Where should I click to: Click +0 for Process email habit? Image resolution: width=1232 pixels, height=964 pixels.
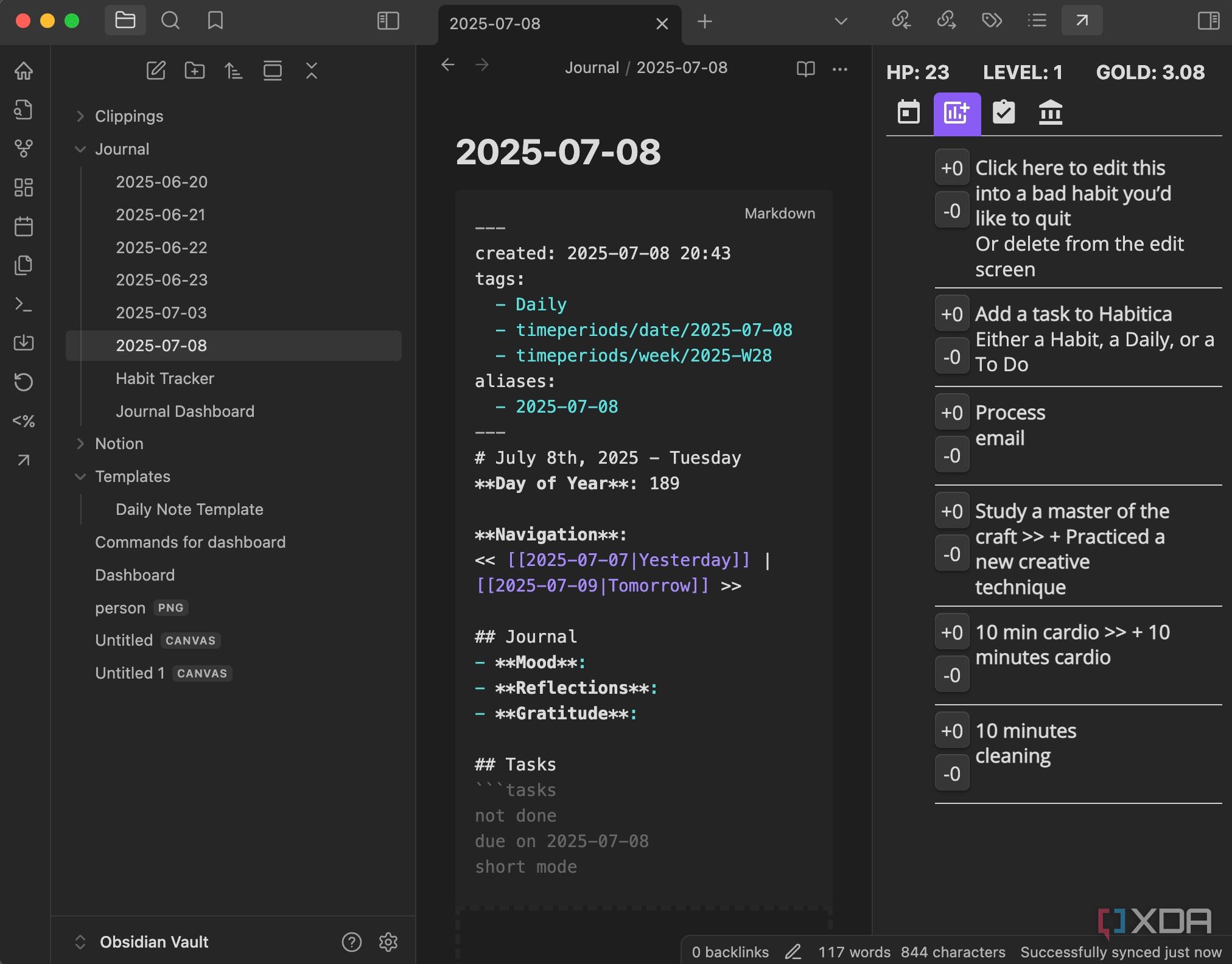952,413
